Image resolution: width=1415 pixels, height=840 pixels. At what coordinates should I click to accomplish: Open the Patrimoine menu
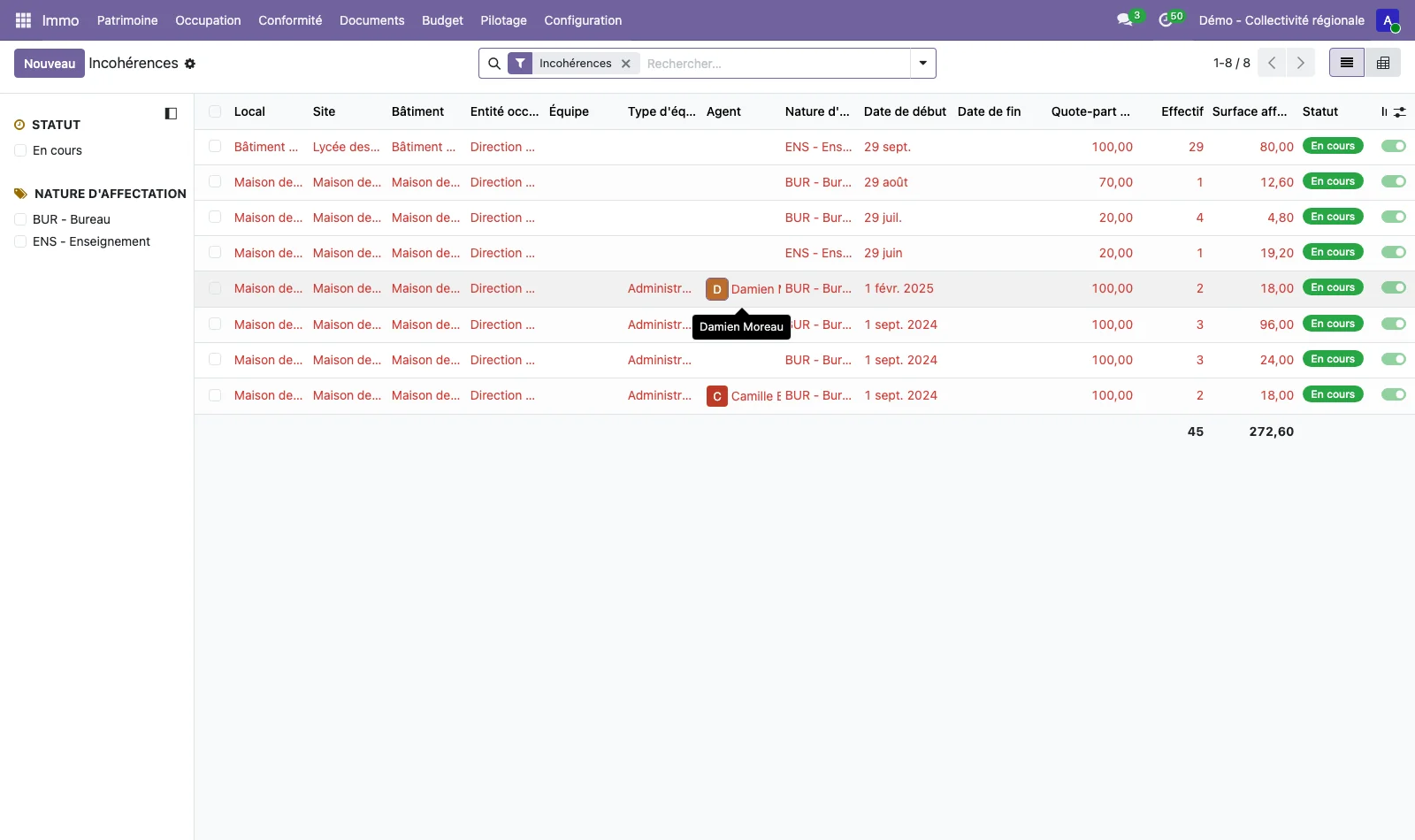tap(127, 20)
